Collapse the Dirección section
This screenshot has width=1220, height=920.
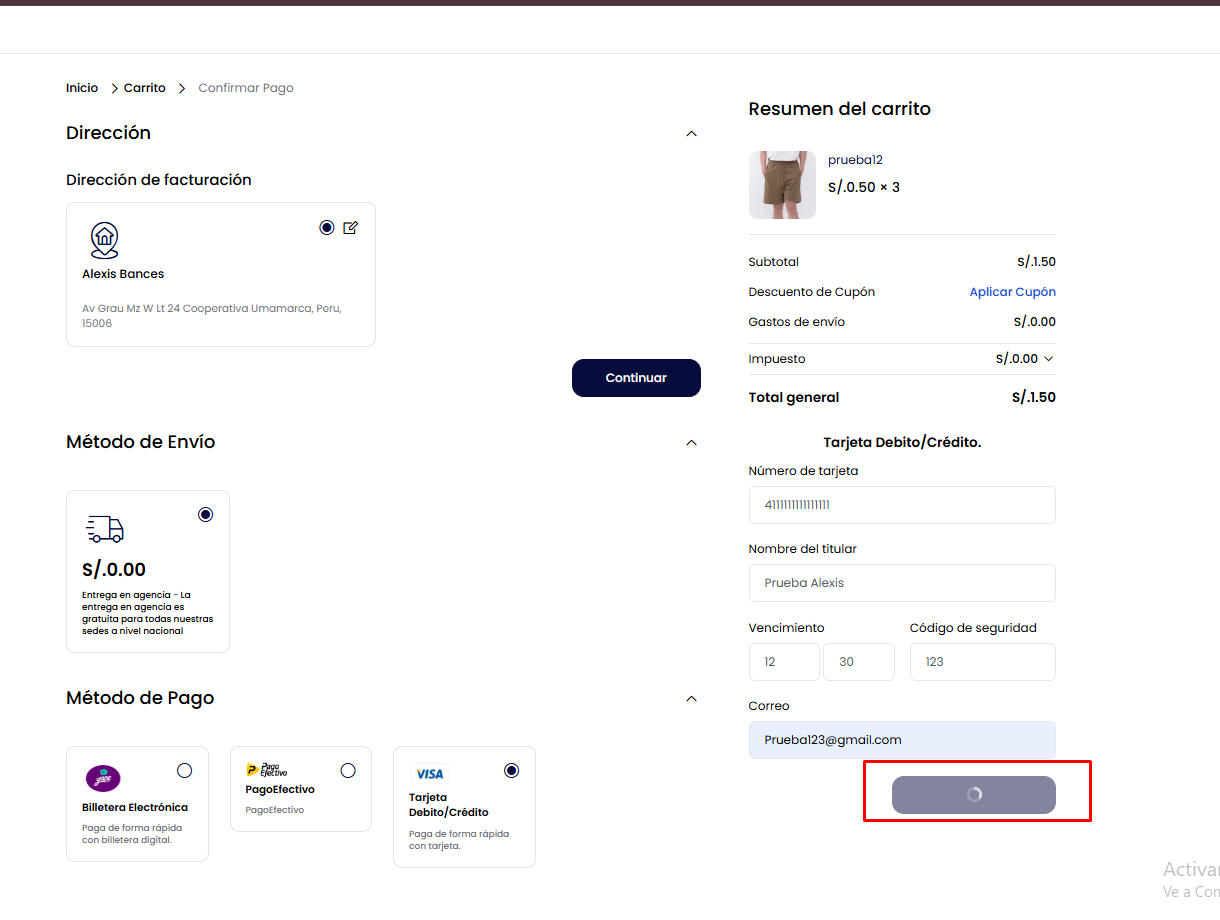tap(691, 134)
